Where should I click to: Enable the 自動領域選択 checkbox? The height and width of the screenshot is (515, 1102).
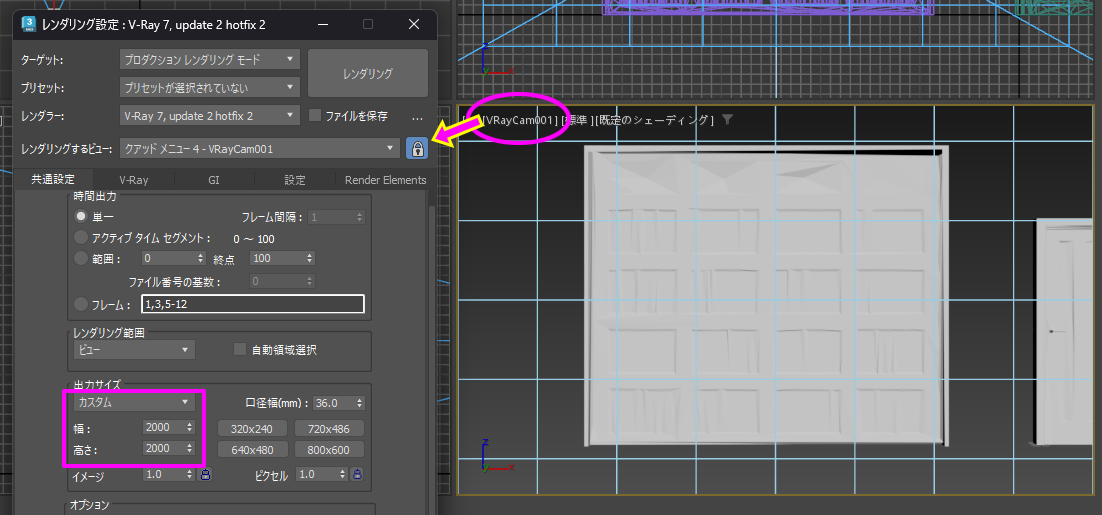point(240,350)
